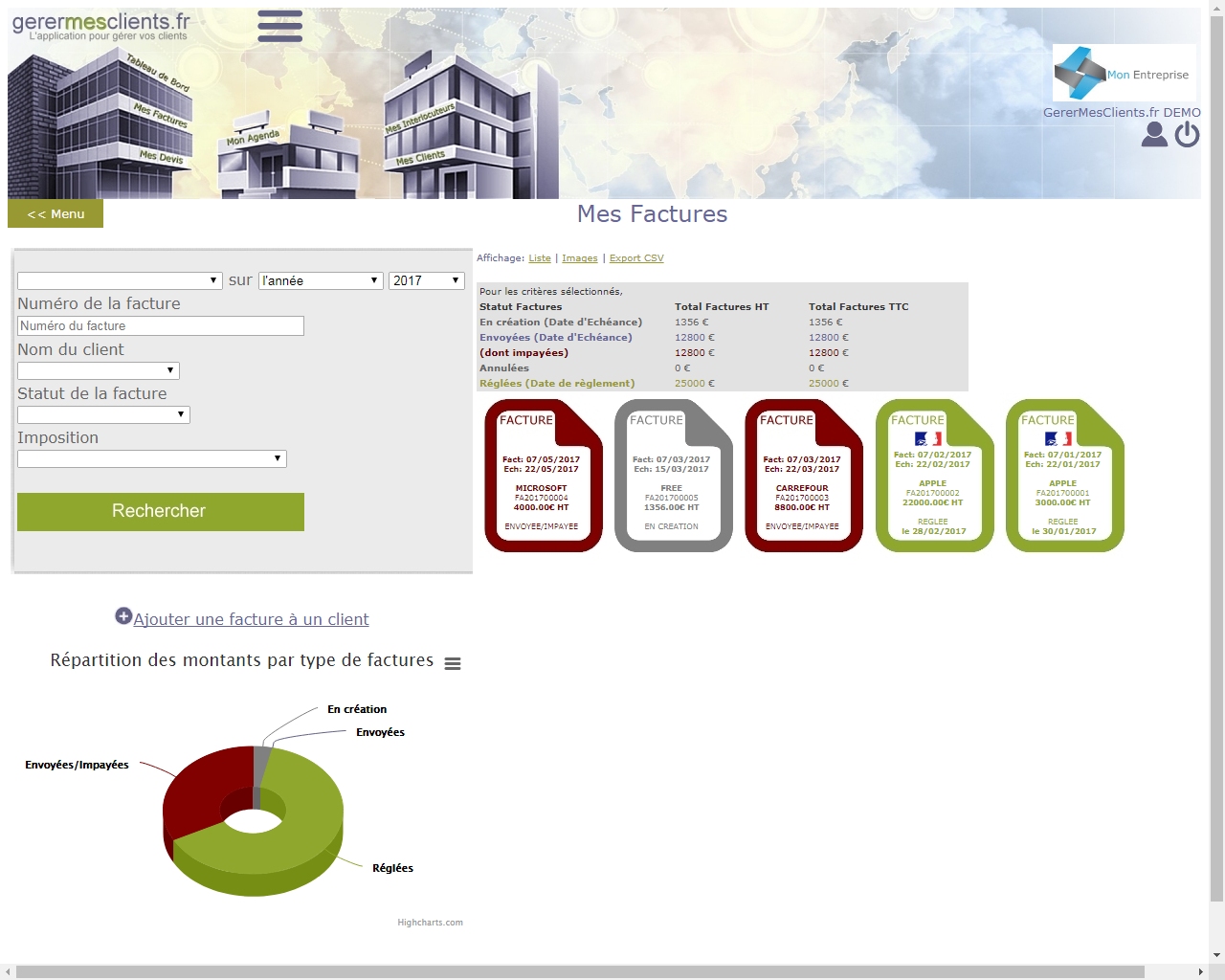Click the Réglées (Date de règlement) row
1225x980 pixels.
723,383
